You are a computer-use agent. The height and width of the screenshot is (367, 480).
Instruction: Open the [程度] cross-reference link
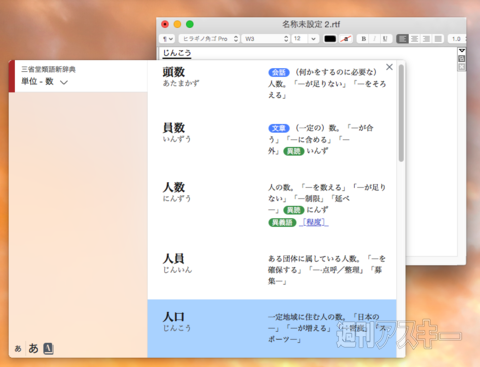pos(314,222)
